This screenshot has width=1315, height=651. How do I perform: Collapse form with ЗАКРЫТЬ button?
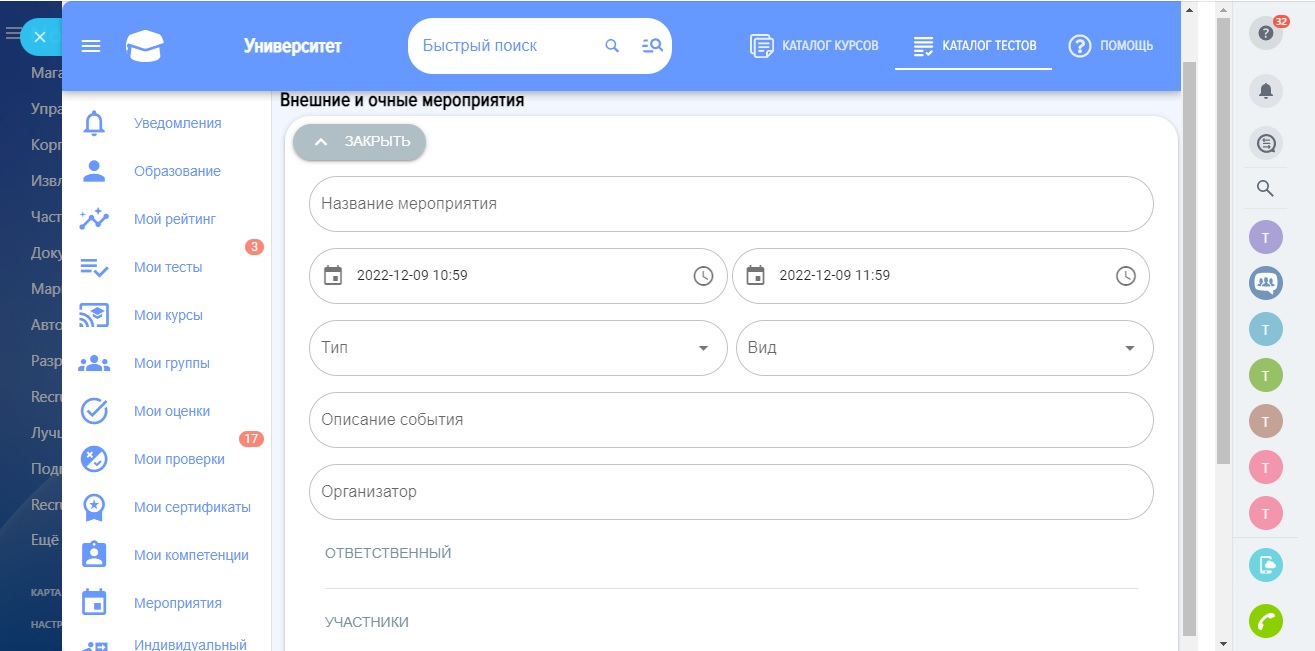[360, 142]
